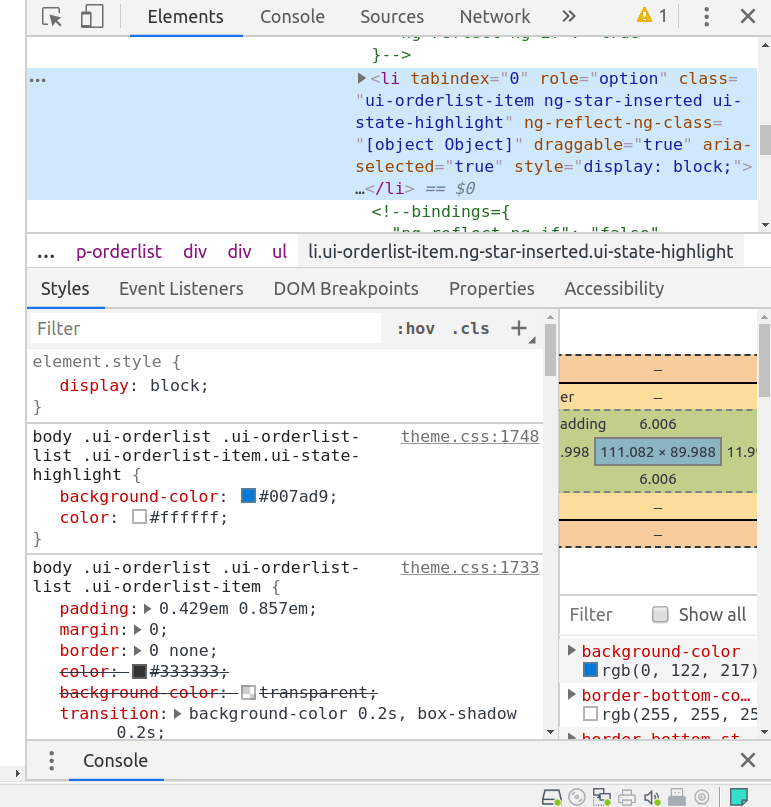Select the li.ui-orderlist-item breadcrumb
This screenshot has height=807, width=771.
[520, 252]
